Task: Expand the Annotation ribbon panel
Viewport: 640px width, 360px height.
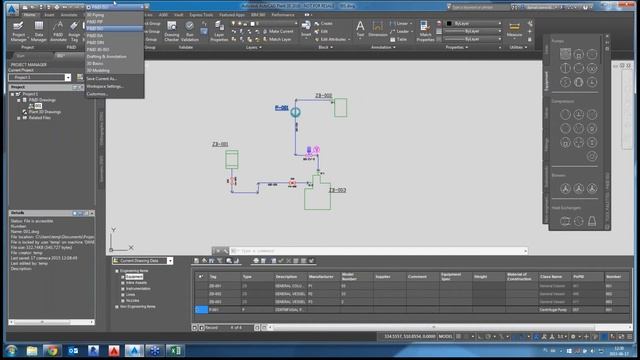Action: [x=383, y=47]
